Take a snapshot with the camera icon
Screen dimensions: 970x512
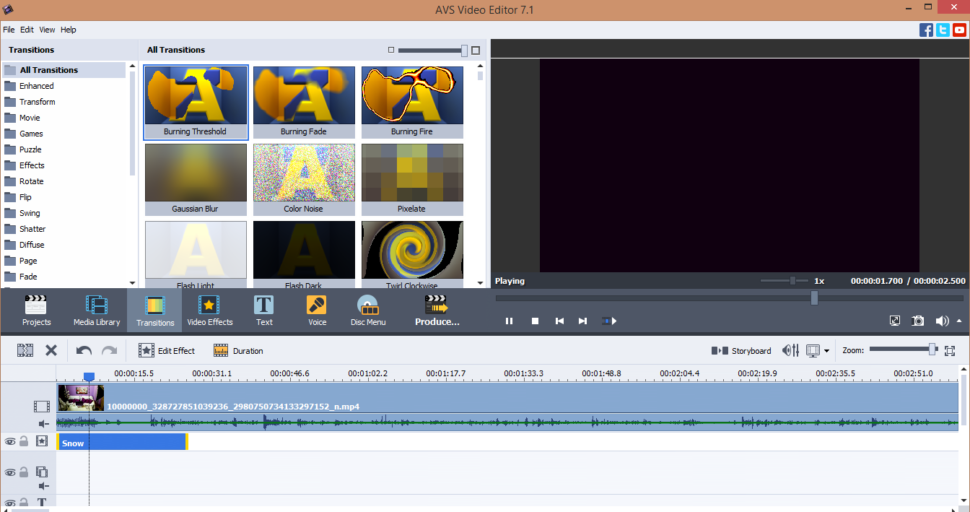[x=918, y=320]
